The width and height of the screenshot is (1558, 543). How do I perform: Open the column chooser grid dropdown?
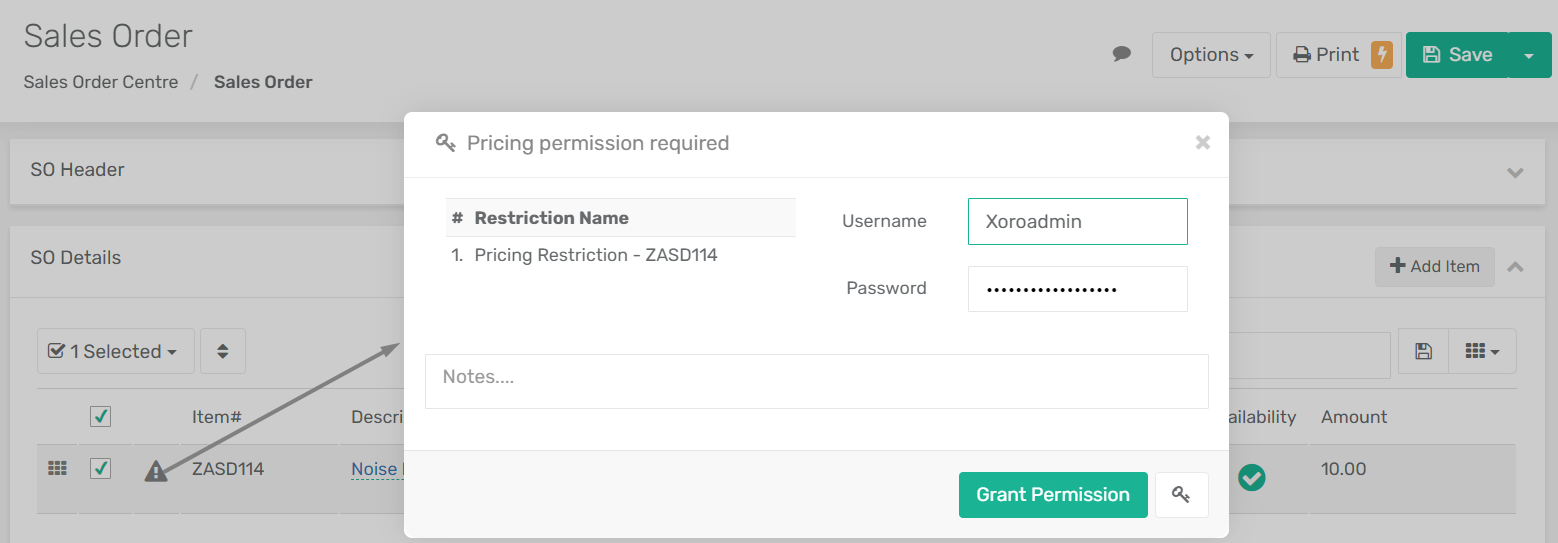pyautogui.click(x=1482, y=351)
